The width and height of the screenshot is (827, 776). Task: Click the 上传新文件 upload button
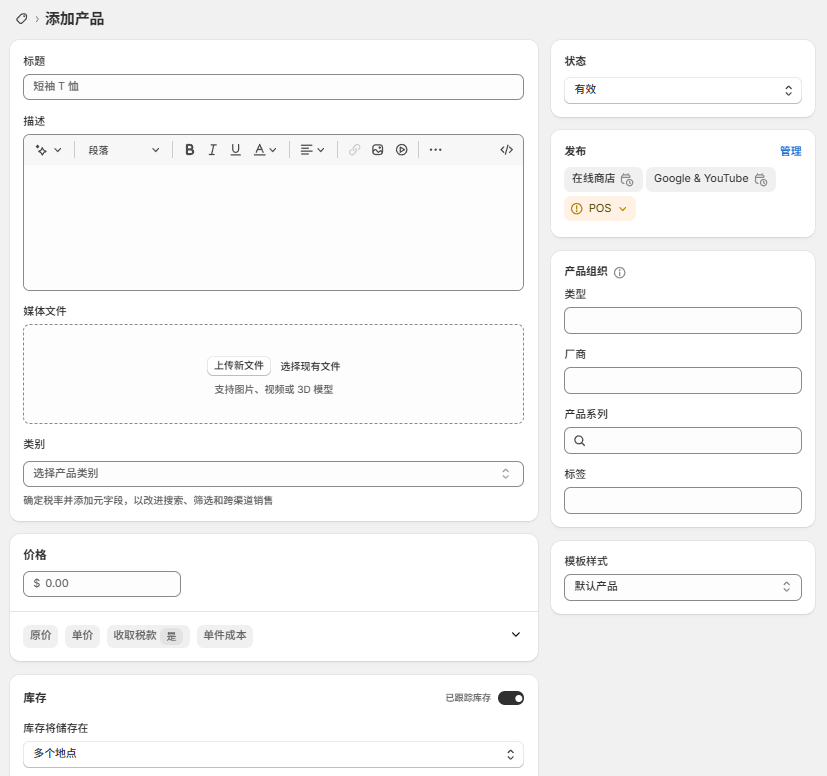tap(239, 366)
